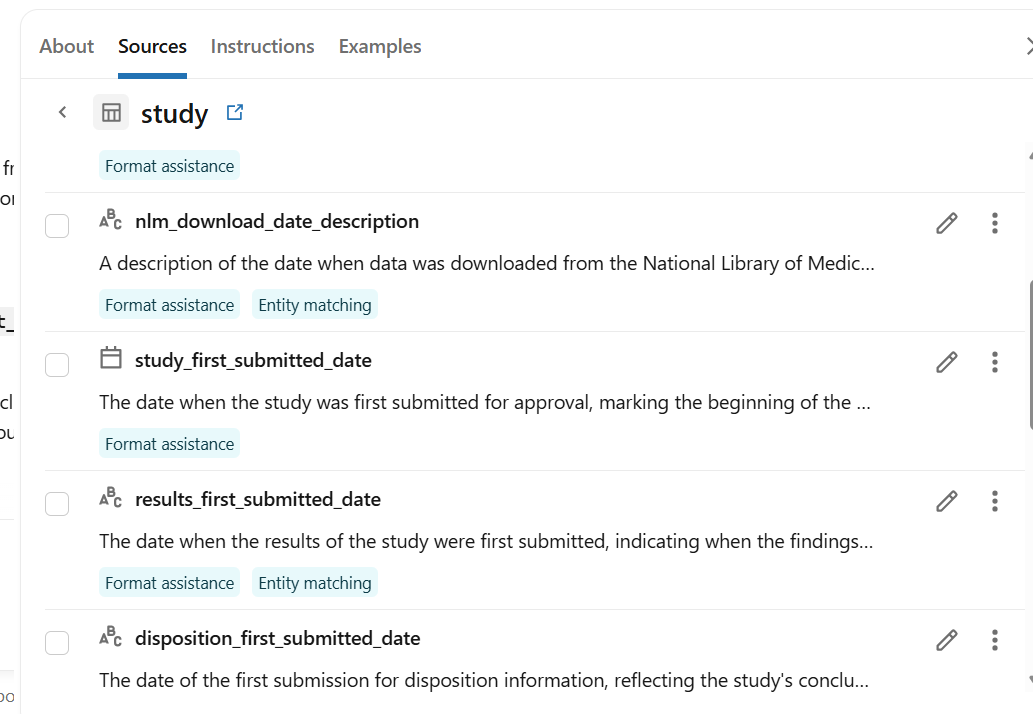Open the three-dot menu for study_first_submitted_date
Image resolution: width=1033 pixels, height=714 pixels.
coord(995,362)
